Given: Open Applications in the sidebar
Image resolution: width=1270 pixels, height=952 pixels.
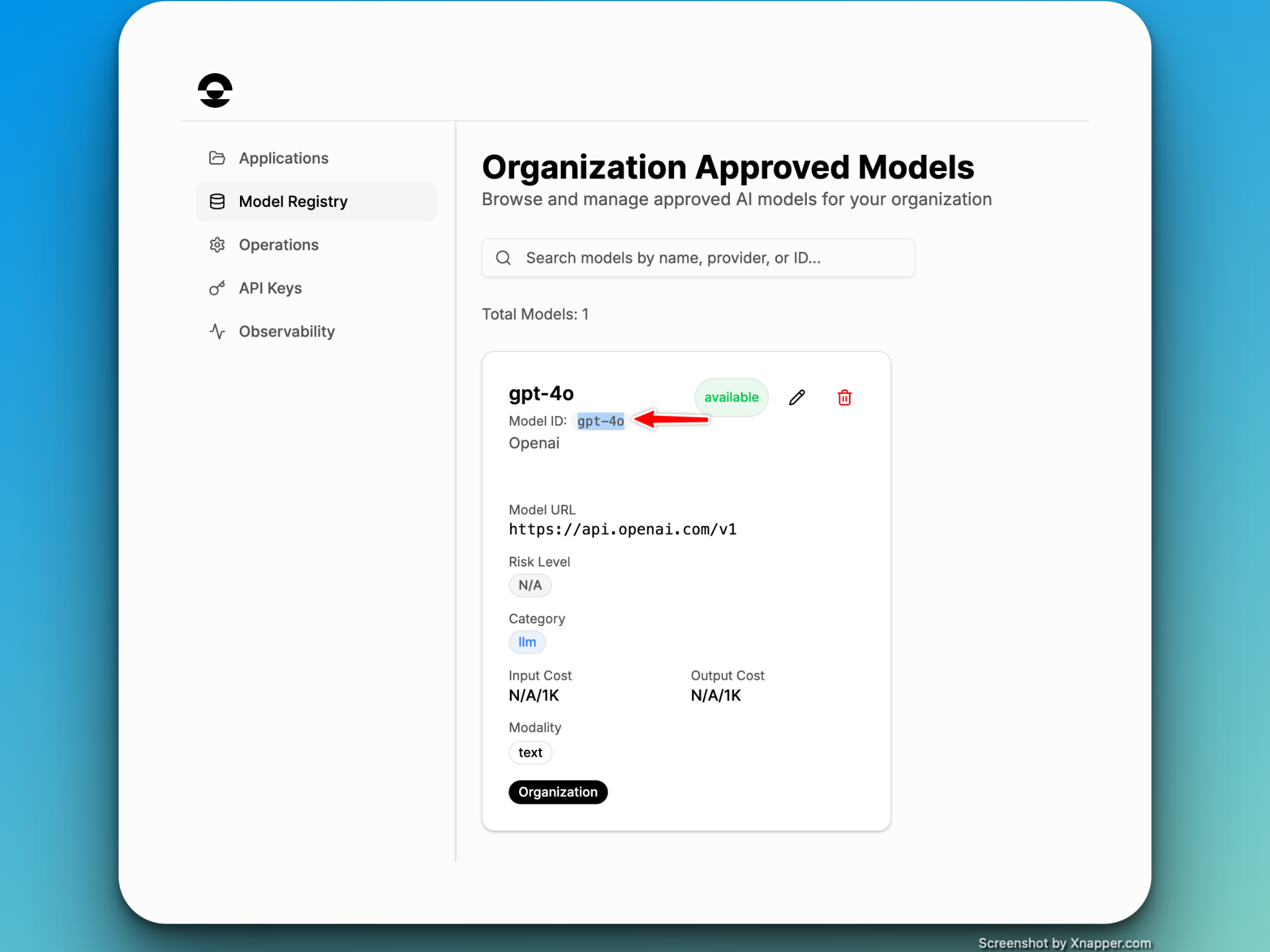Looking at the screenshot, I should pos(283,158).
